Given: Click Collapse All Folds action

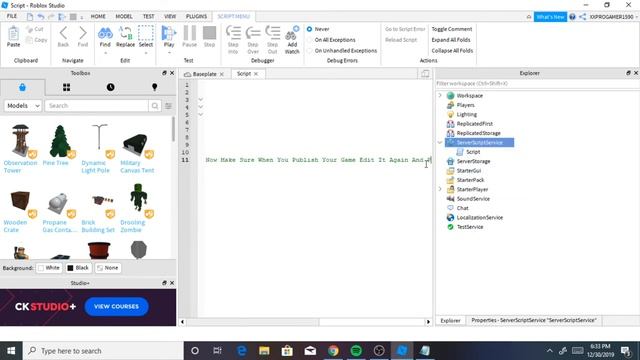Looking at the screenshot, I should pos(452,51).
